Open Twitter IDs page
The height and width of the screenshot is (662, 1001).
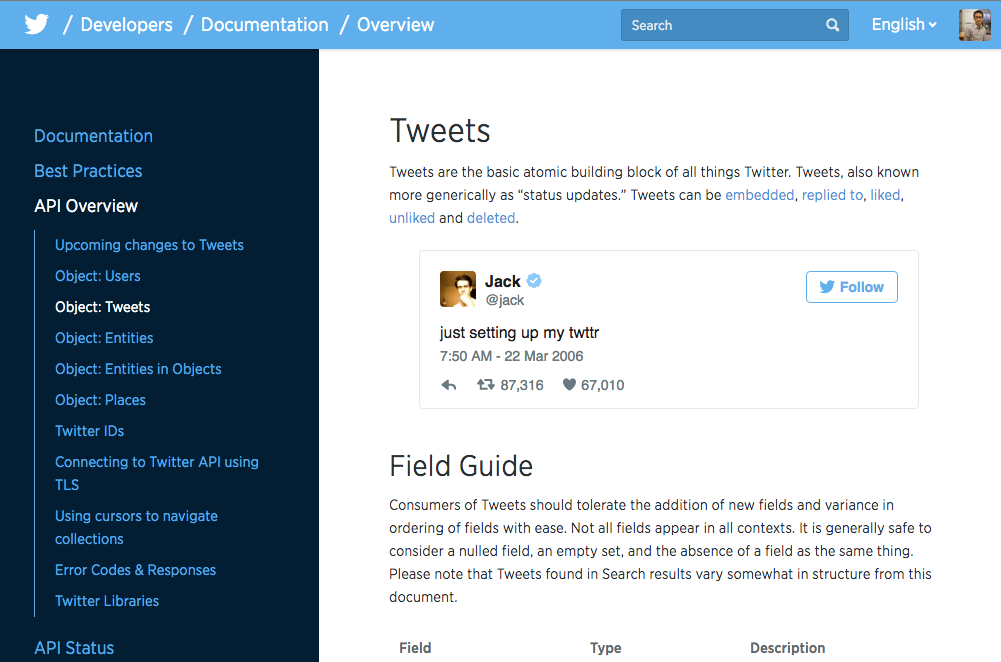[x=89, y=431]
